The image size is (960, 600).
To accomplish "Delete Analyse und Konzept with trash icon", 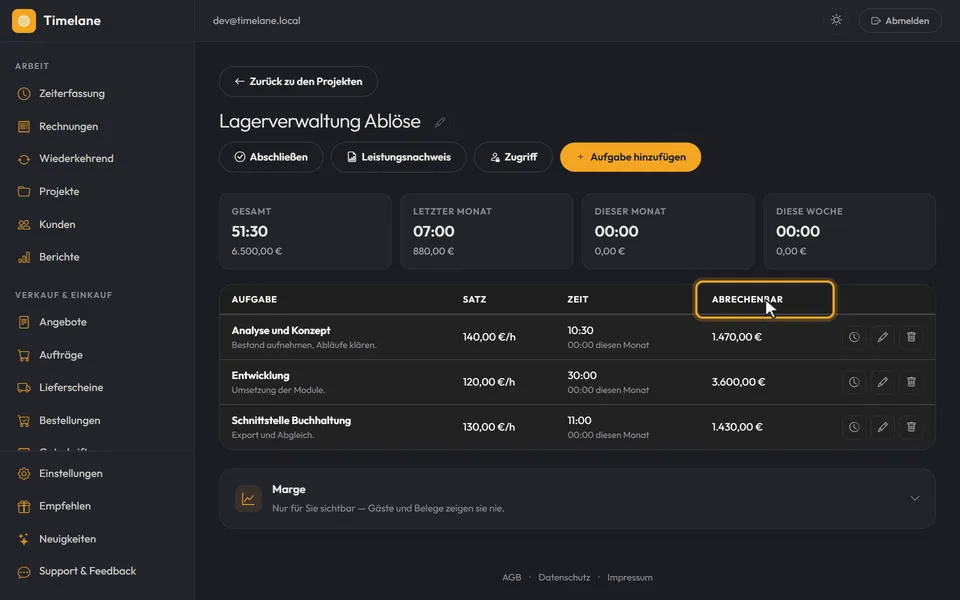I will coord(911,337).
